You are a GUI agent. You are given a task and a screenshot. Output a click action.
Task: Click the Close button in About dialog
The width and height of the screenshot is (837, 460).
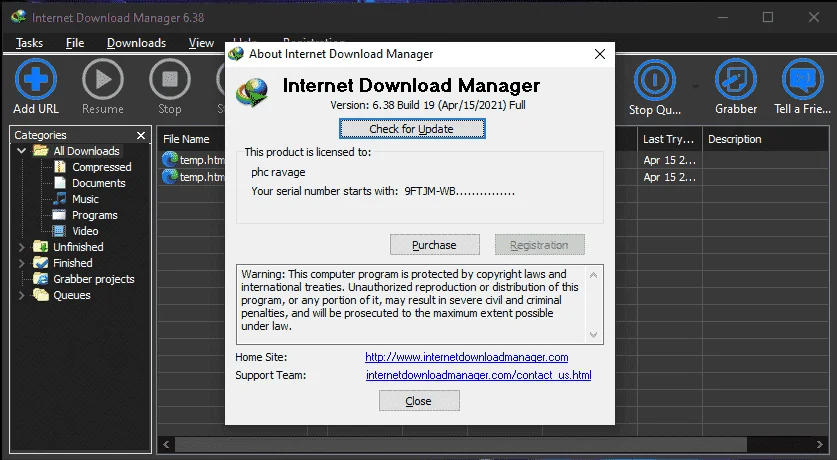click(x=419, y=401)
